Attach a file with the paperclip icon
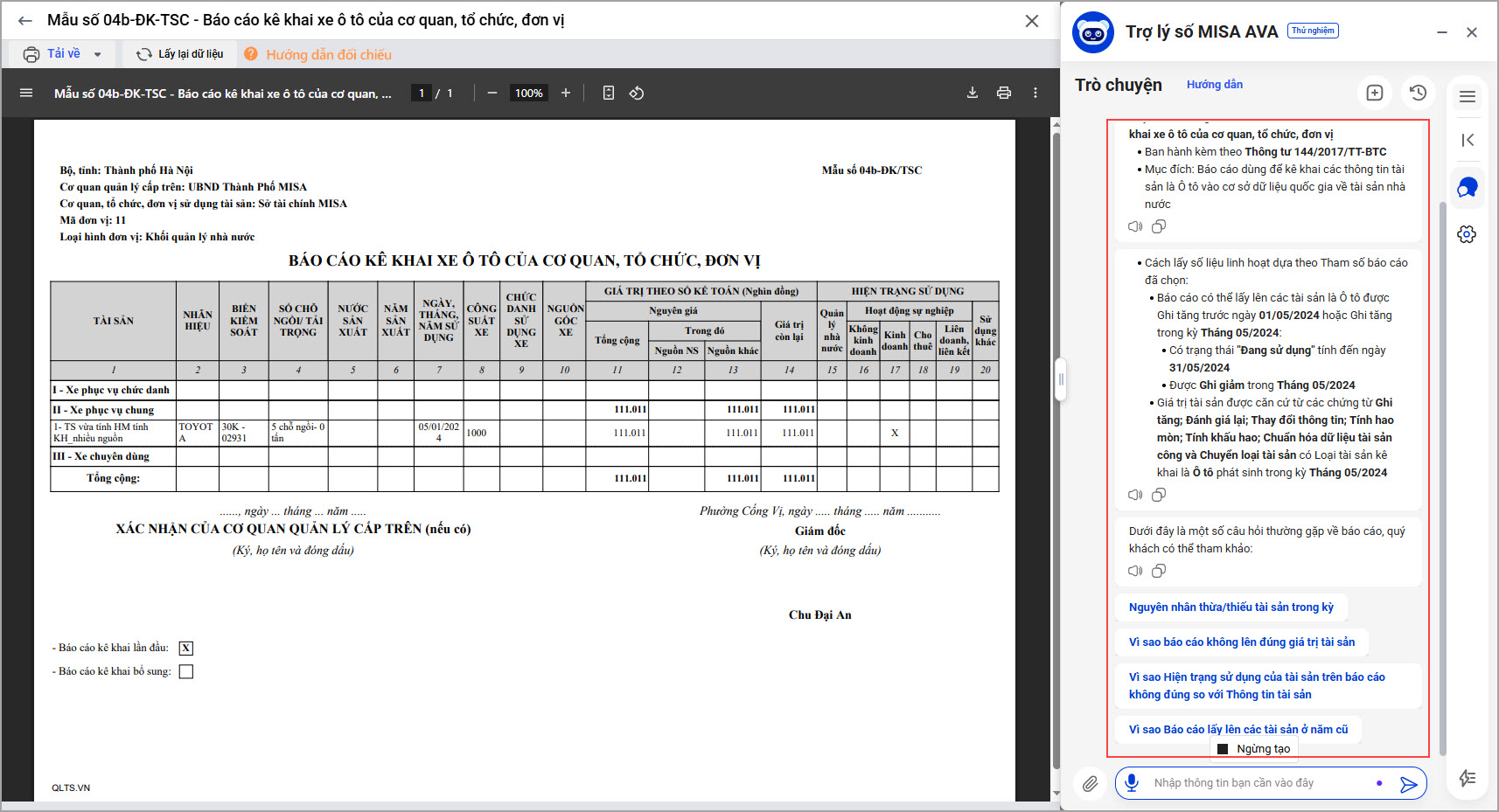 (x=1090, y=783)
